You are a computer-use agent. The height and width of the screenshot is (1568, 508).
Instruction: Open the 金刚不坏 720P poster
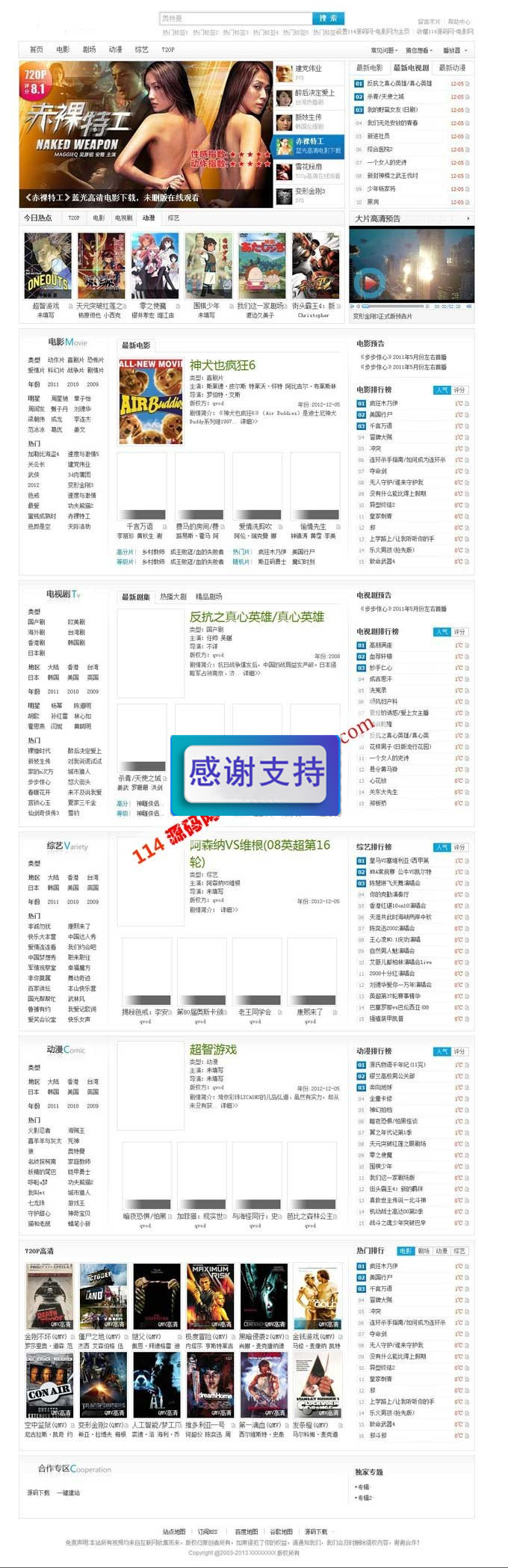tap(50, 1296)
